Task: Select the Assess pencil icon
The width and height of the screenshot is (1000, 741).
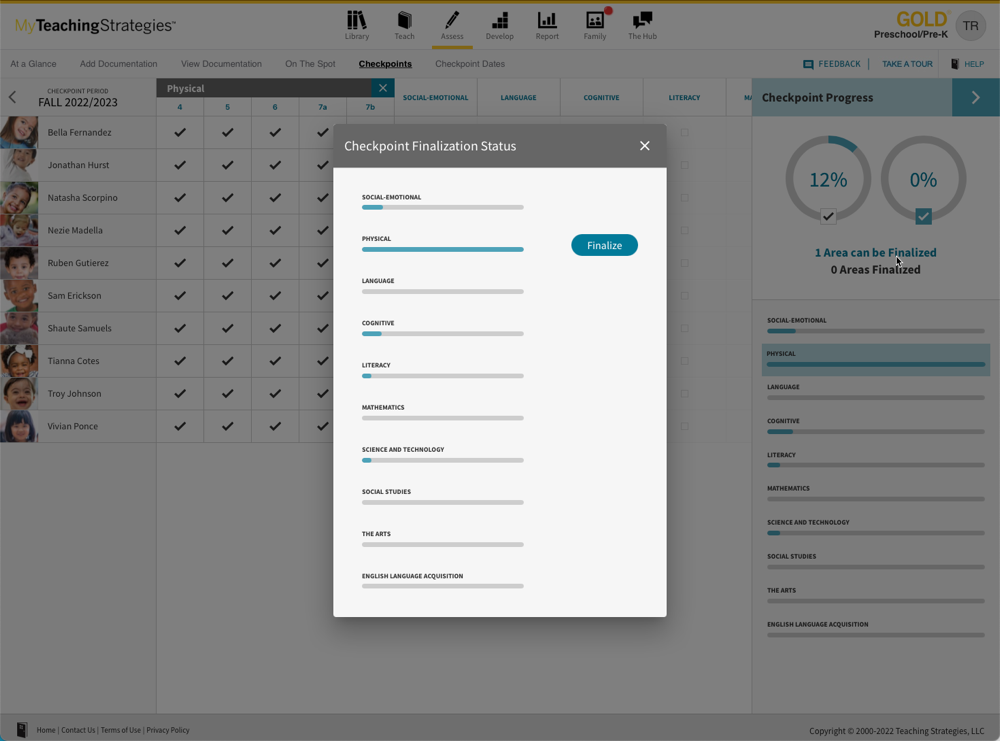Action: (x=452, y=21)
